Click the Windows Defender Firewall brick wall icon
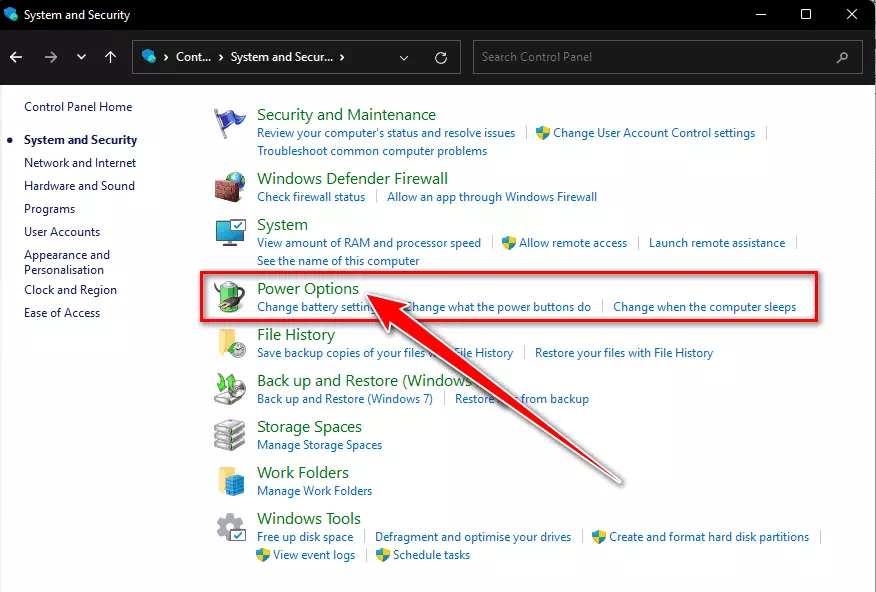The width and height of the screenshot is (876, 592). (230, 187)
